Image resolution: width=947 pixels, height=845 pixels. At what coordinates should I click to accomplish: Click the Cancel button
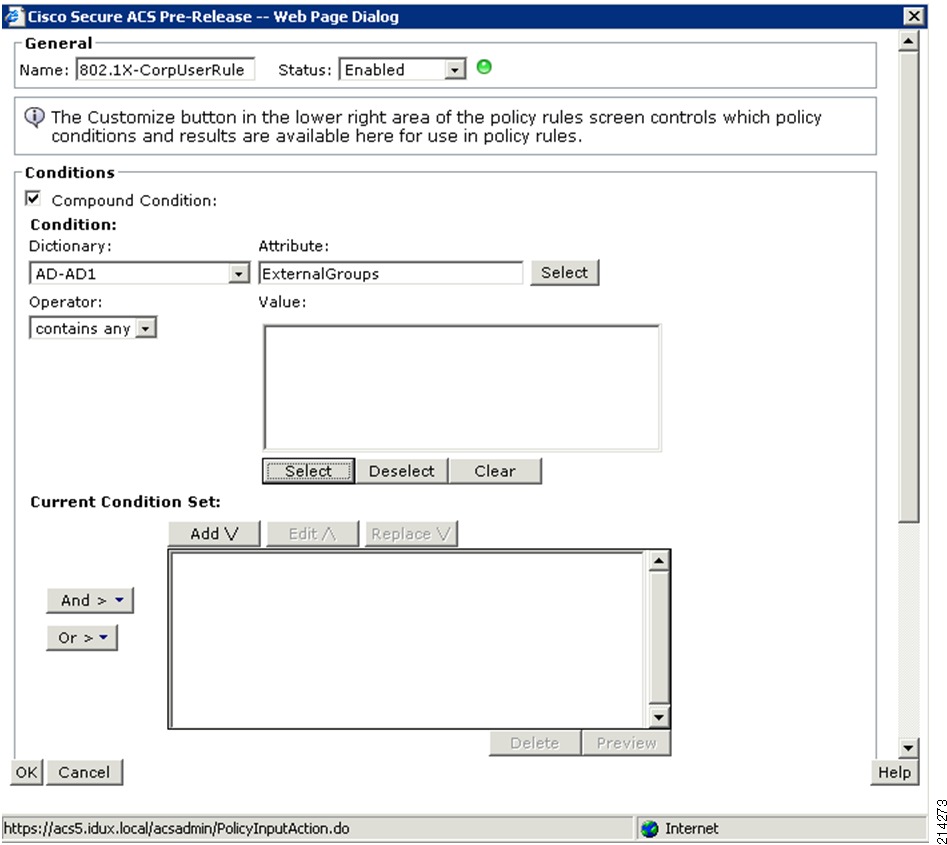click(x=85, y=773)
